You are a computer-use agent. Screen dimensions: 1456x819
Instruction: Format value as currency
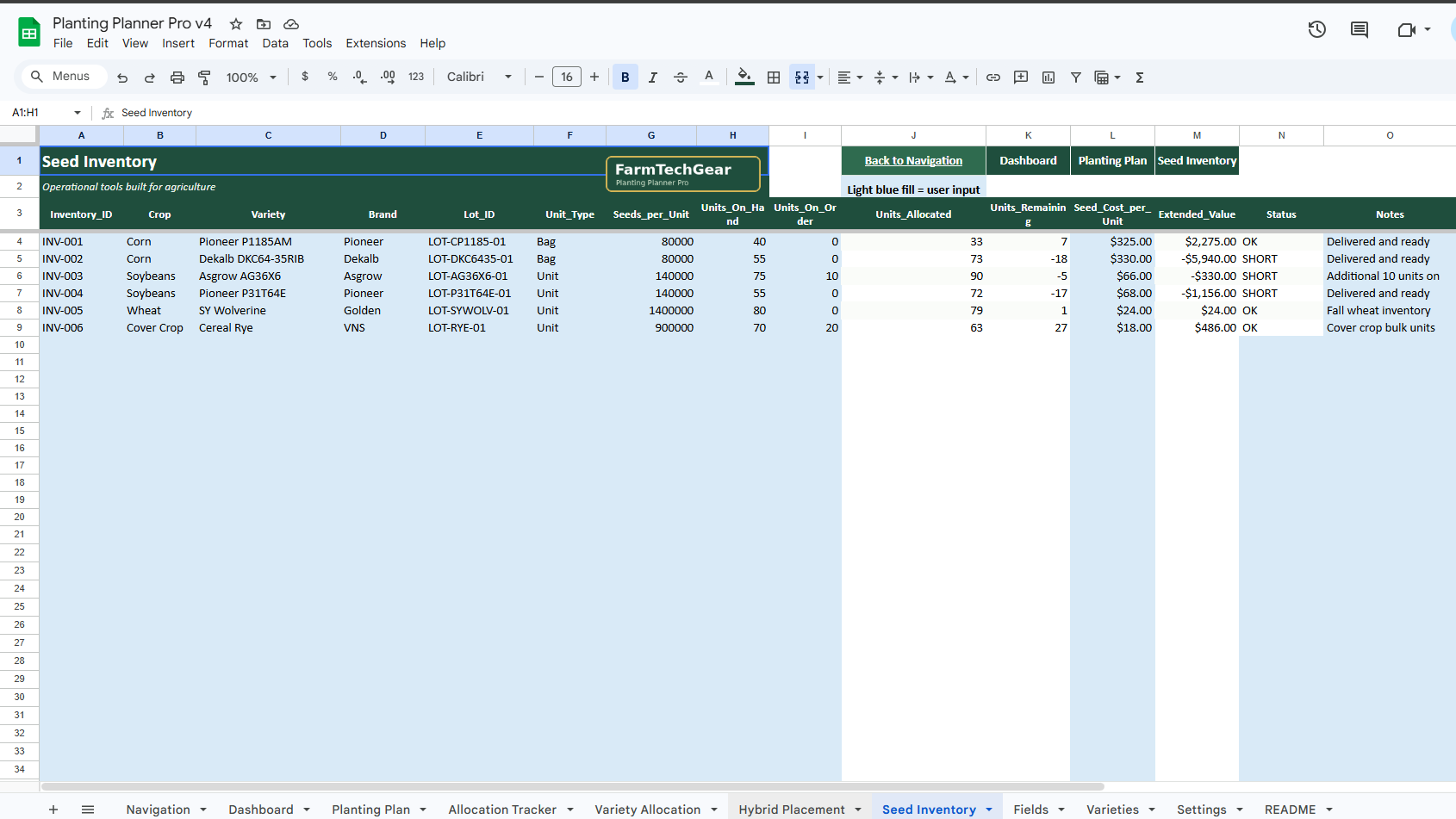point(304,77)
